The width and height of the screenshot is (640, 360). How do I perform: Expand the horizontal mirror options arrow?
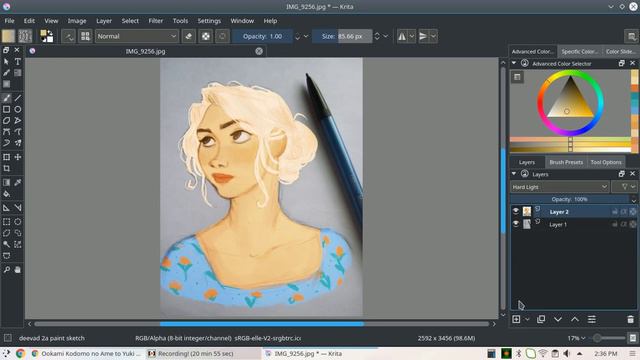412,36
